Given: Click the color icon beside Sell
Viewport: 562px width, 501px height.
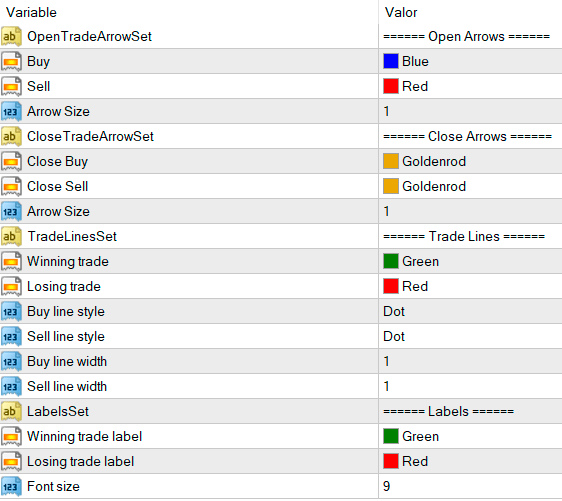Looking at the screenshot, I should pyautogui.click(x=11, y=86).
